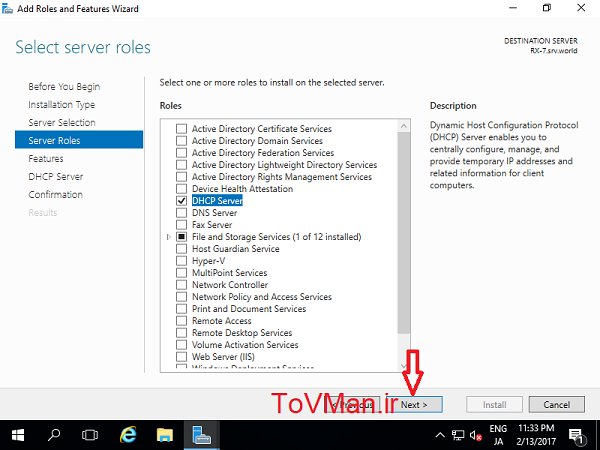The image size is (600, 450).
Task: Open the Action Center notifications icon
Action: coord(576,435)
